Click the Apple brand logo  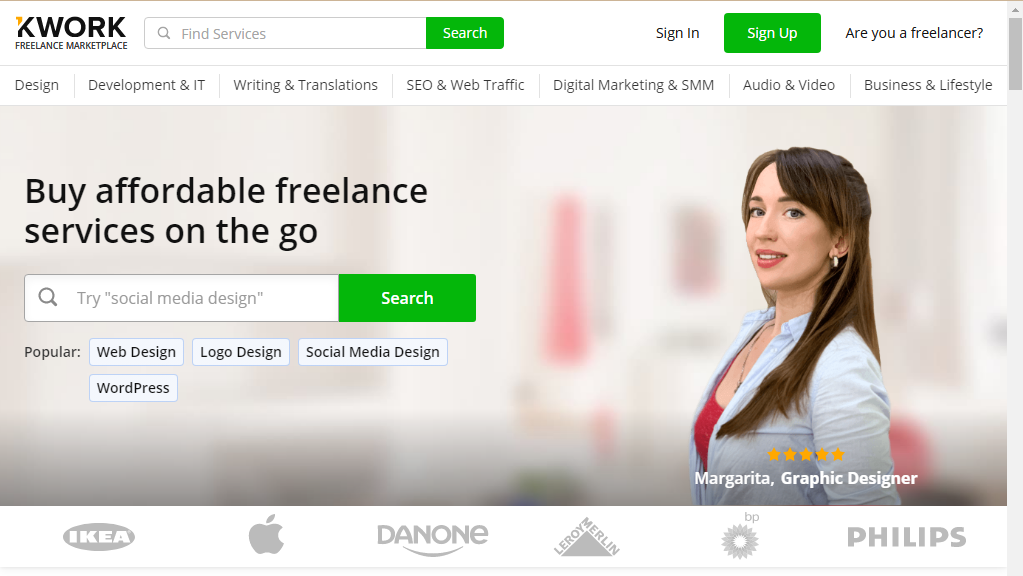point(266,534)
